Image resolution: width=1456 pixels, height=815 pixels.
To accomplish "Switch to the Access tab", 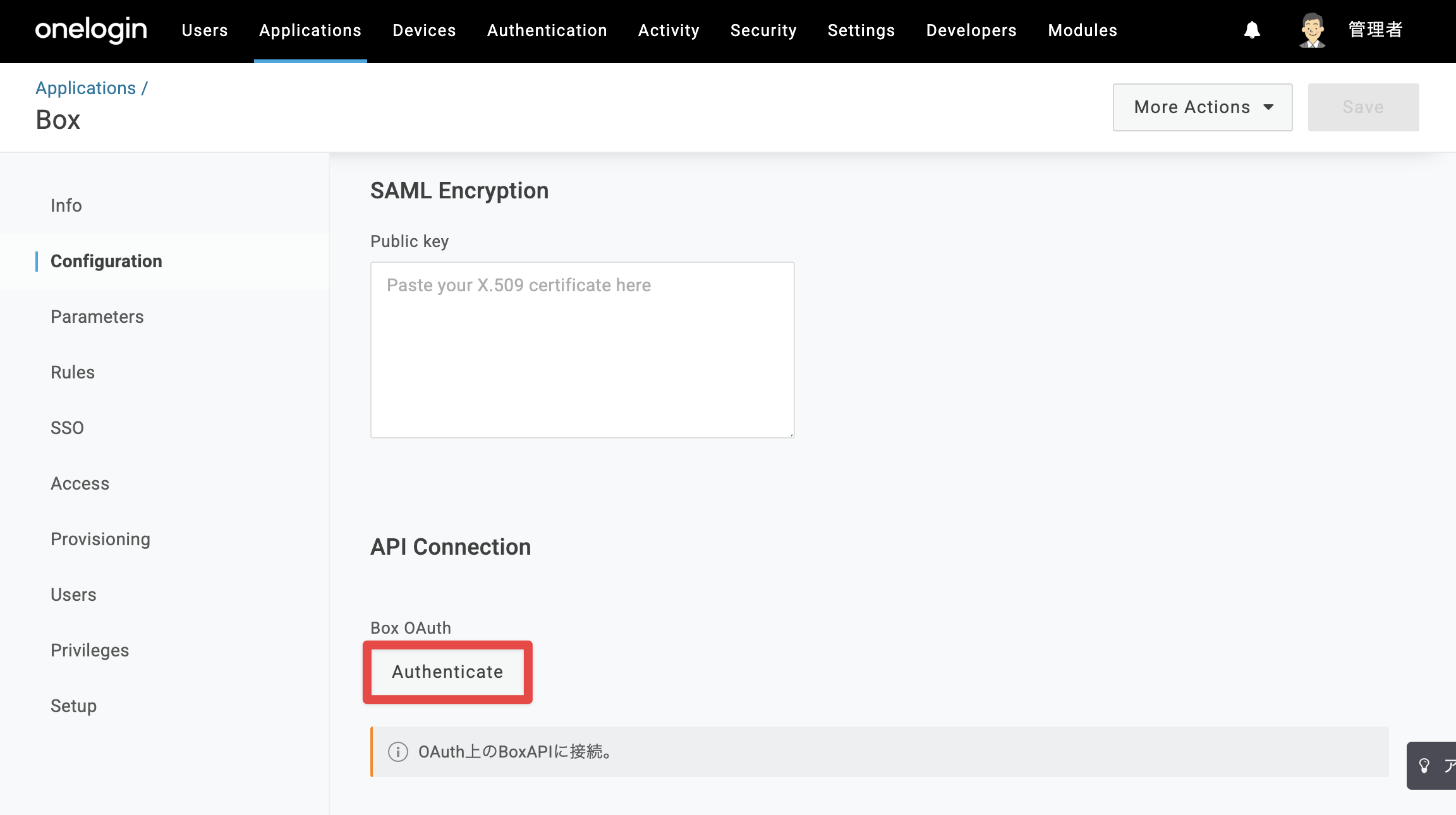I will [x=80, y=483].
